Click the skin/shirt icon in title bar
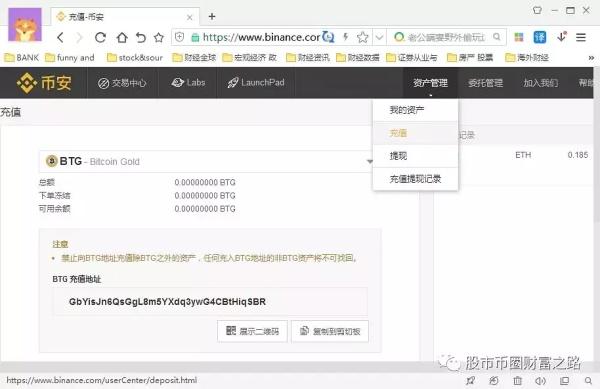 [537, 10]
